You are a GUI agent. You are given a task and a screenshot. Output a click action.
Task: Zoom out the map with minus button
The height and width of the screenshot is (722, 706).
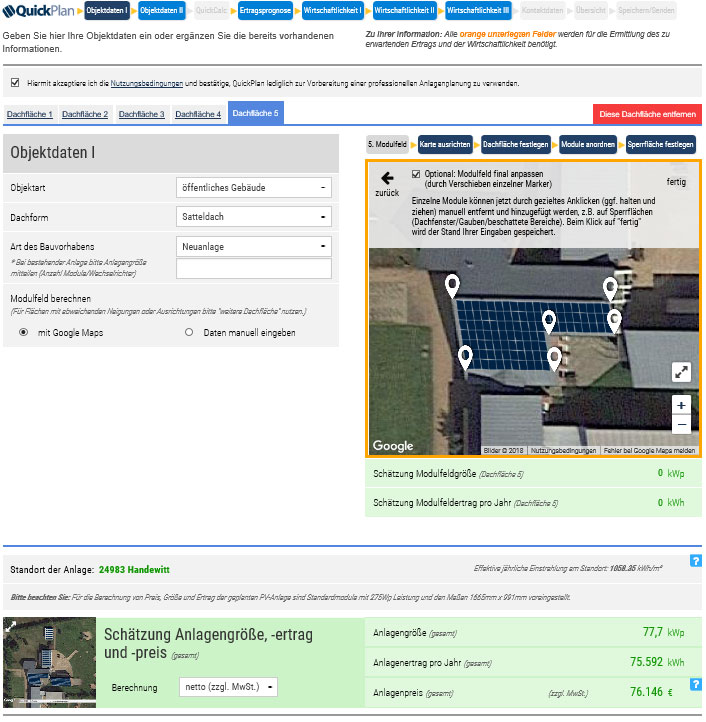[x=681, y=425]
